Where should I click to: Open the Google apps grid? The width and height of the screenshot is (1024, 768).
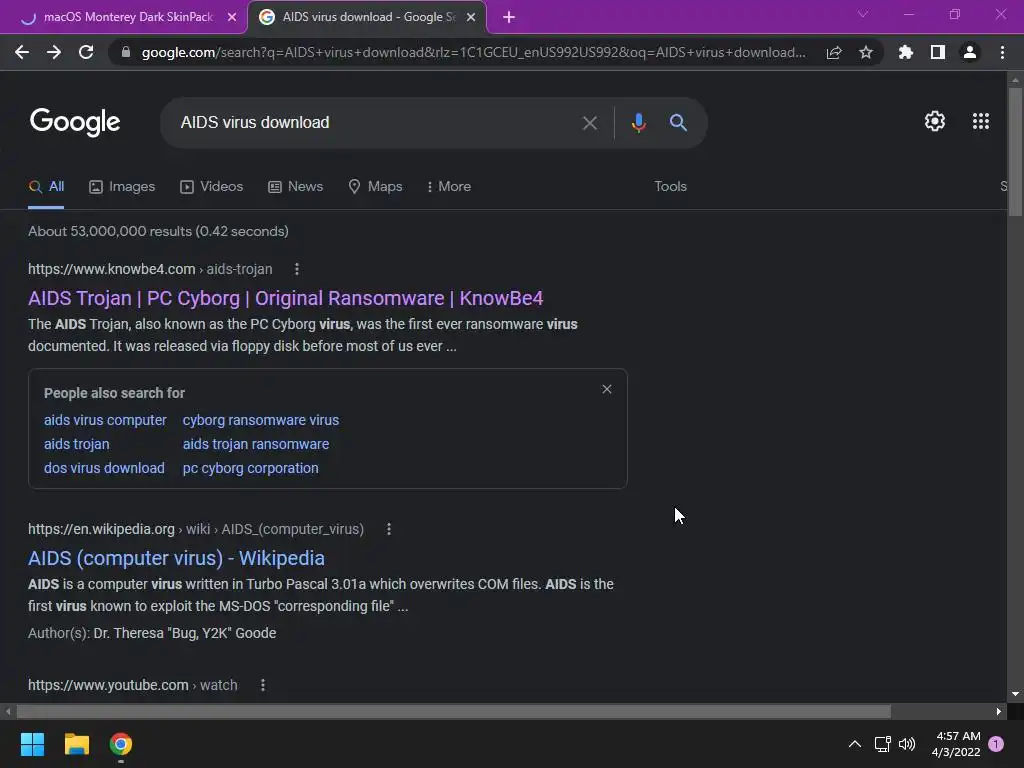(981, 121)
